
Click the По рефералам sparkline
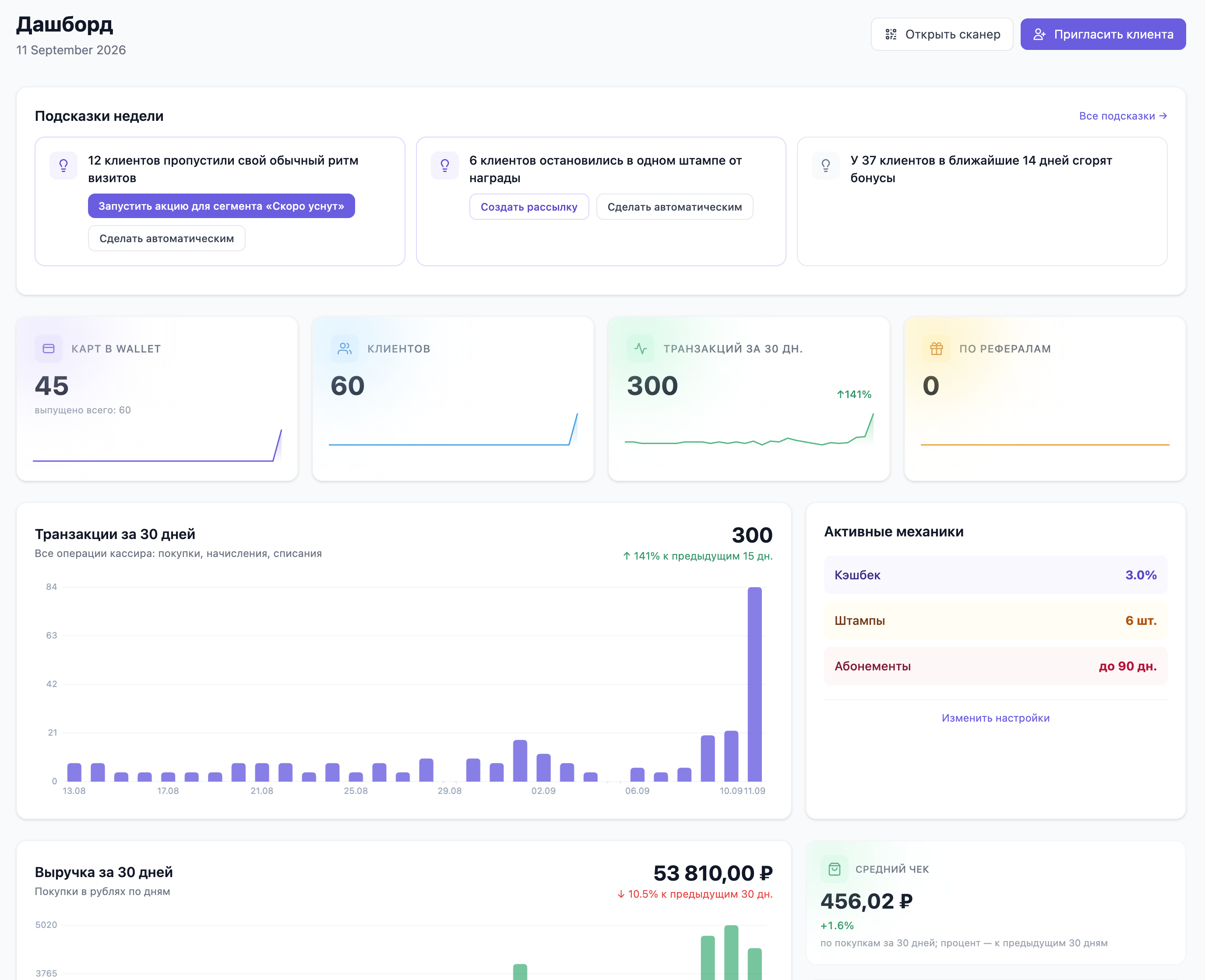tap(1045, 444)
